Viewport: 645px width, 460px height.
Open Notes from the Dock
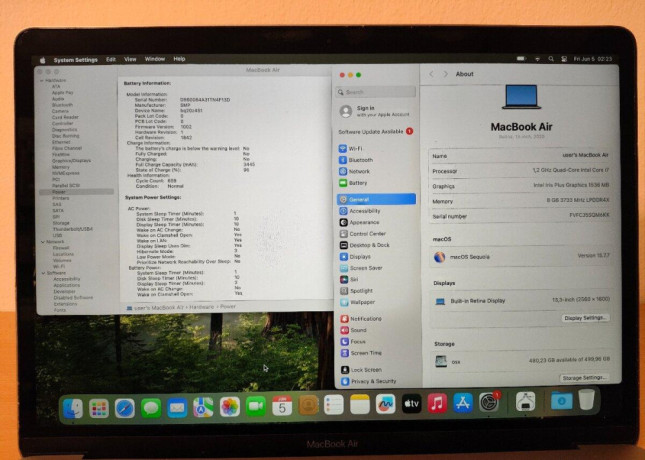click(360, 404)
